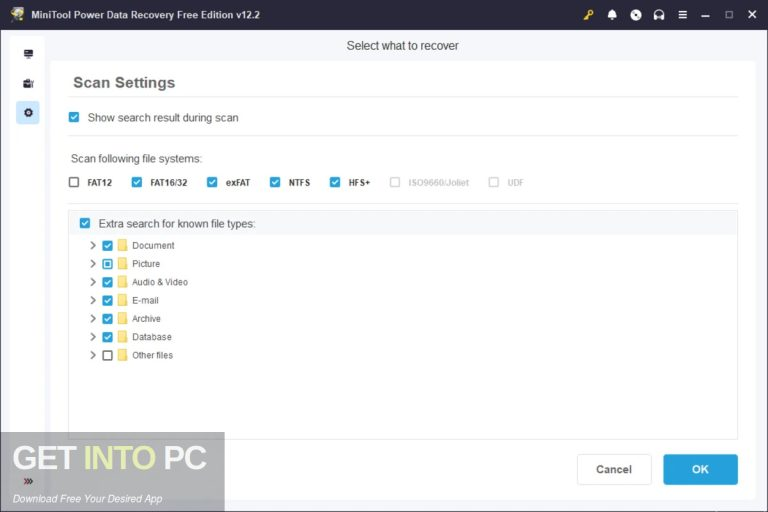Uncheck Audio & Video file type checkbox
This screenshot has width=768, height=512.
click(x=107, y=282)
